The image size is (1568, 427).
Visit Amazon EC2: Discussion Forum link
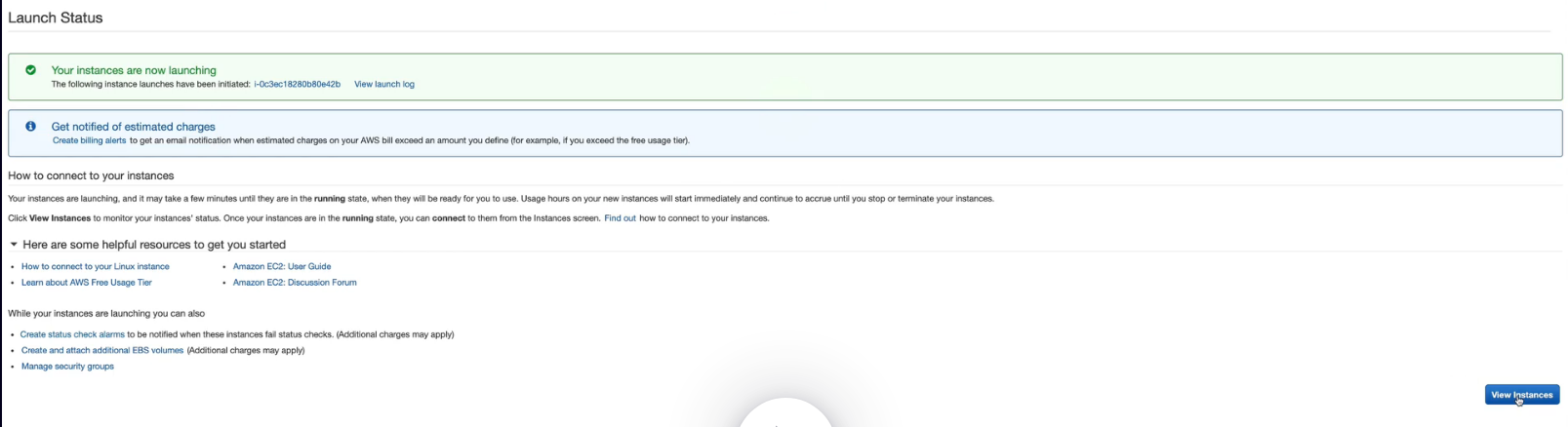[295, 283]
